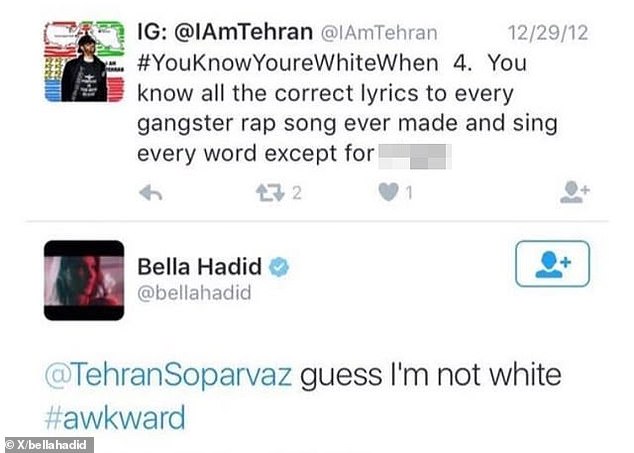
Task: Open the #awkward hashtag
Action: pyautogui.click(x=114, y=416)
